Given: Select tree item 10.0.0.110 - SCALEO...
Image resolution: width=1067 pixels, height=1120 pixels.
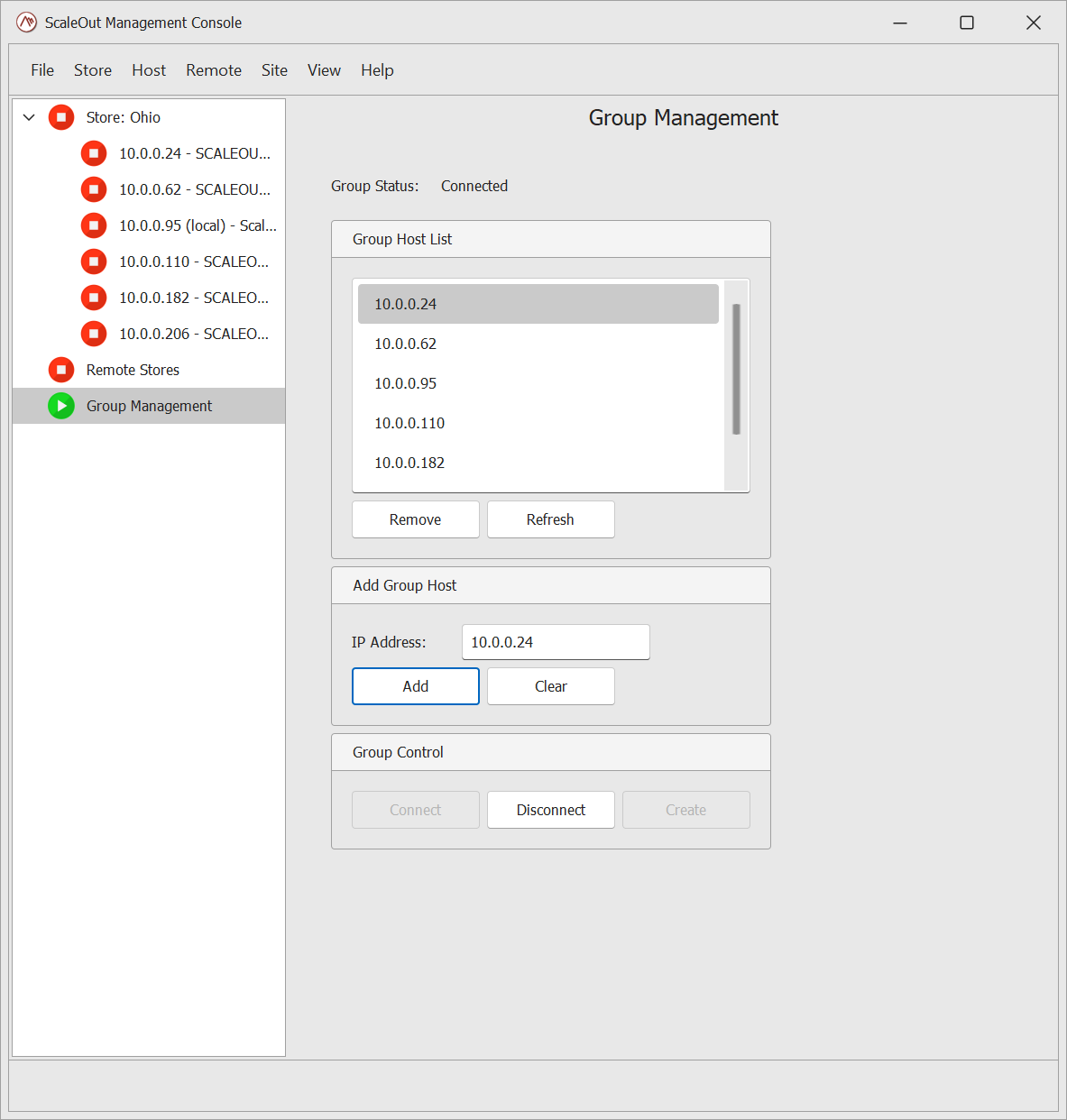Looking at the screenshot, I should pyautogui.click(x=194, y=262).
